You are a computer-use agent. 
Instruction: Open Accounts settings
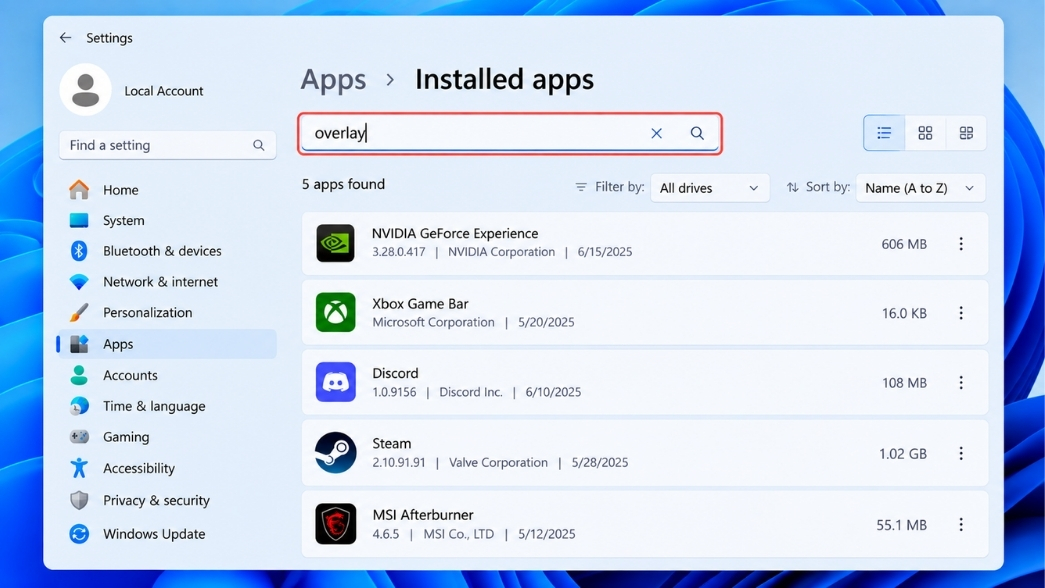click(x=167, y=375)
